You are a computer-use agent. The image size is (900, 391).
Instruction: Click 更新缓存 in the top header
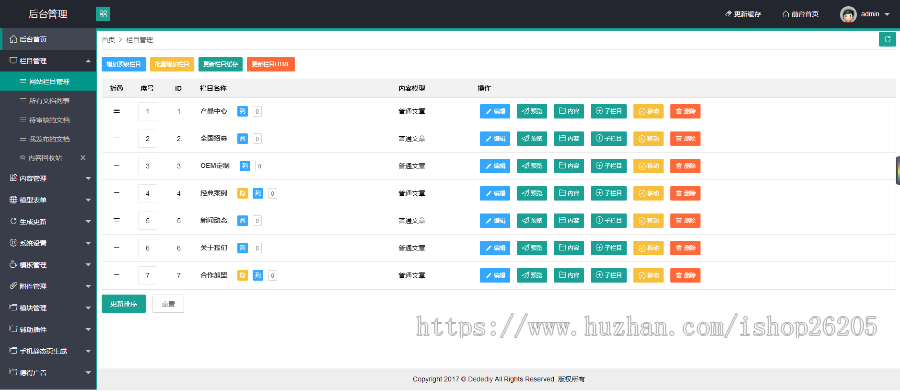743,14
